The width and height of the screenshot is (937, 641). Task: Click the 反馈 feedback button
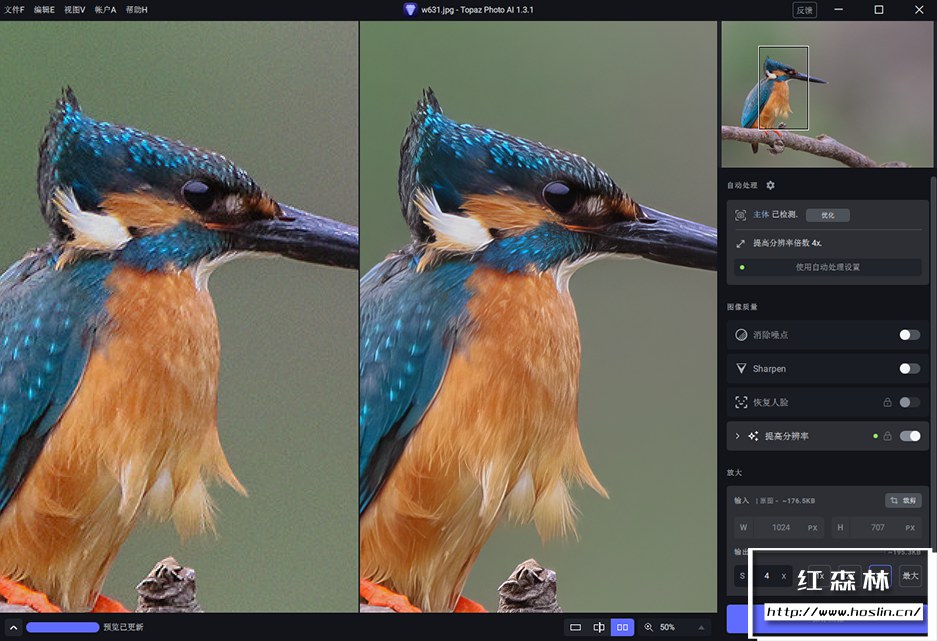click(x=804, y=10)
